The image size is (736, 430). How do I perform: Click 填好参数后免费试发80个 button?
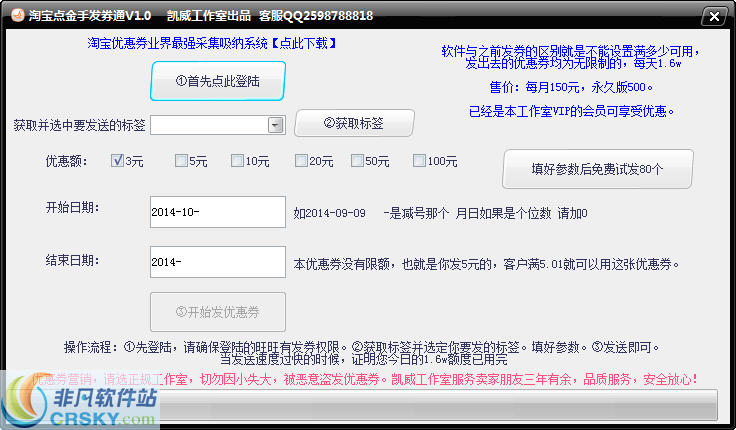click(x=598, y=169)
